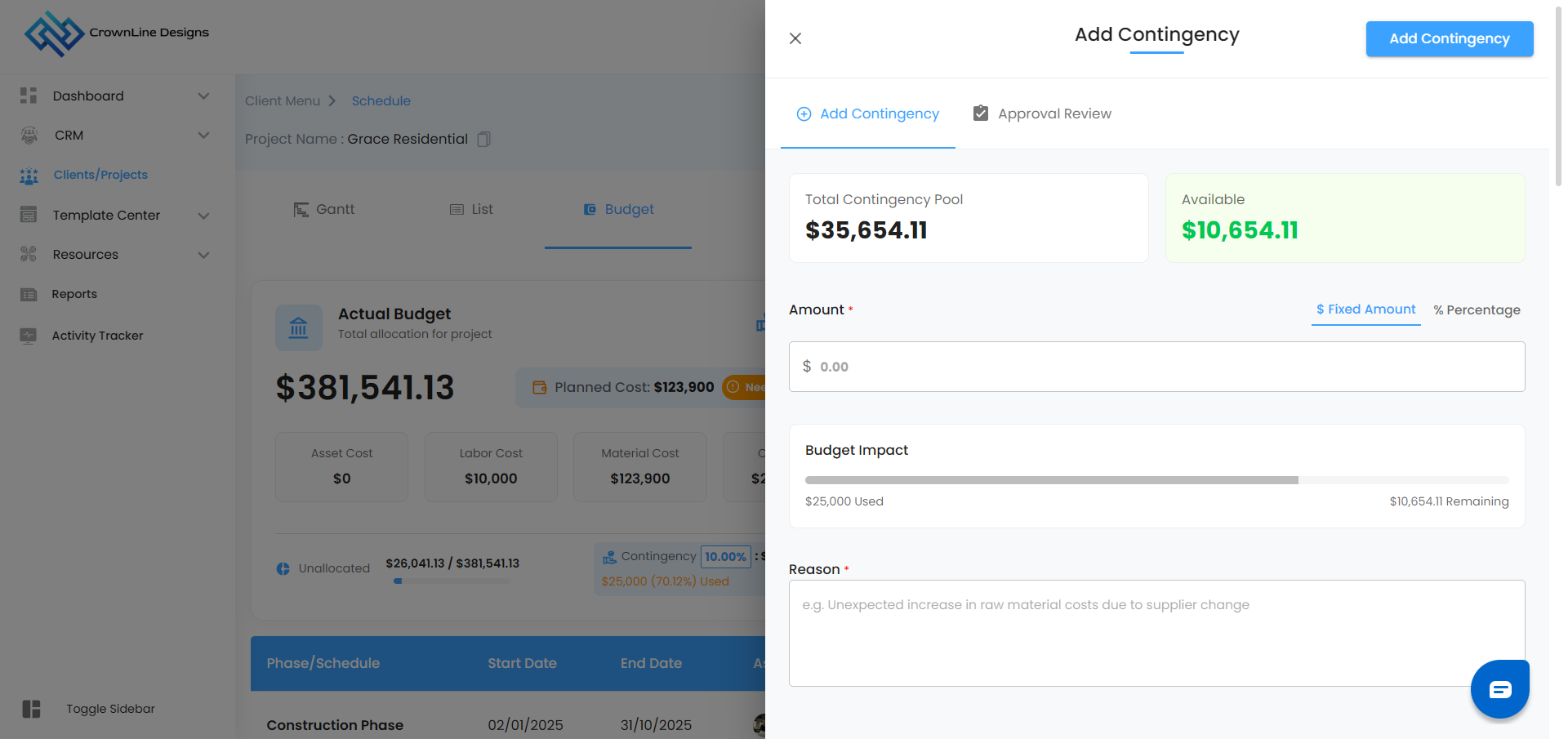Select Fixed Amount mode
Viewport: 1568px width, 739px height.
tap(1366, 309)
